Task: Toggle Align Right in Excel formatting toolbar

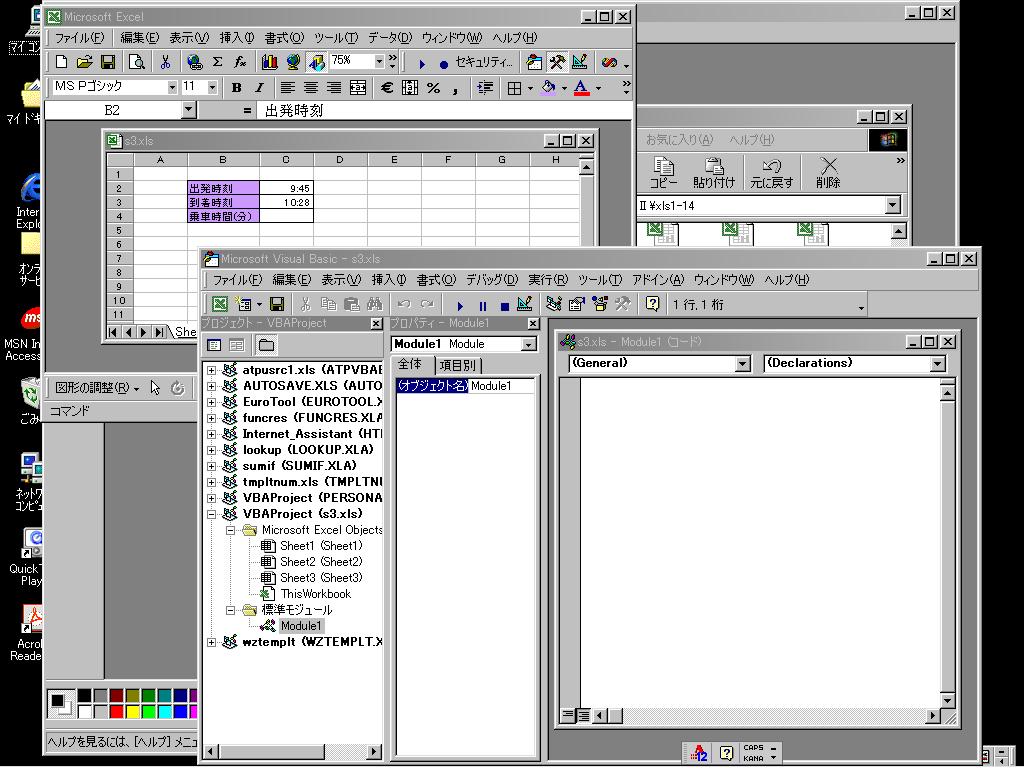Action: (x=334, y=88)
